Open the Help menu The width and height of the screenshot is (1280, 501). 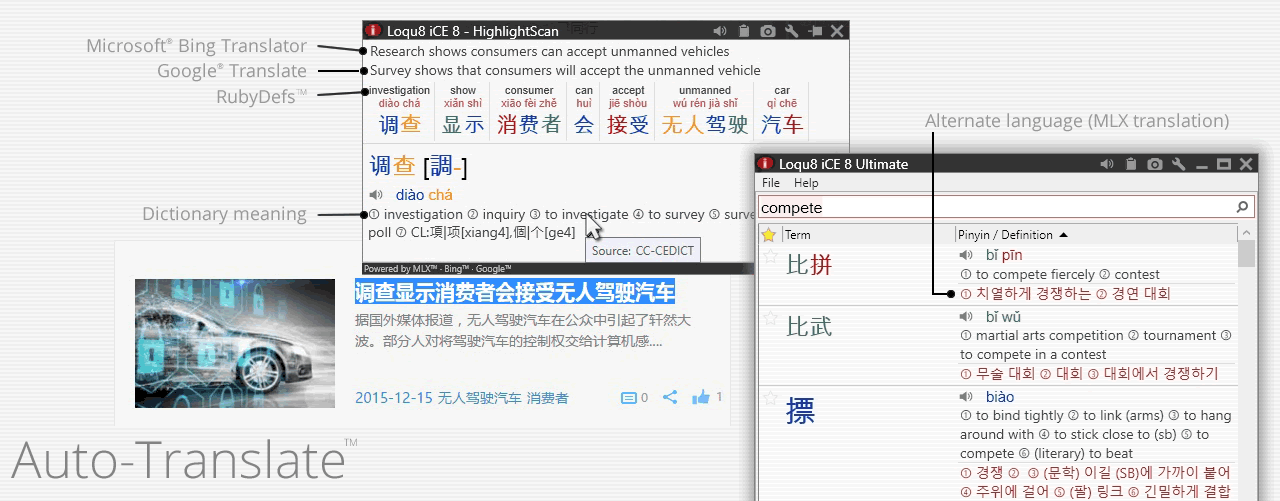coord(806,183)
